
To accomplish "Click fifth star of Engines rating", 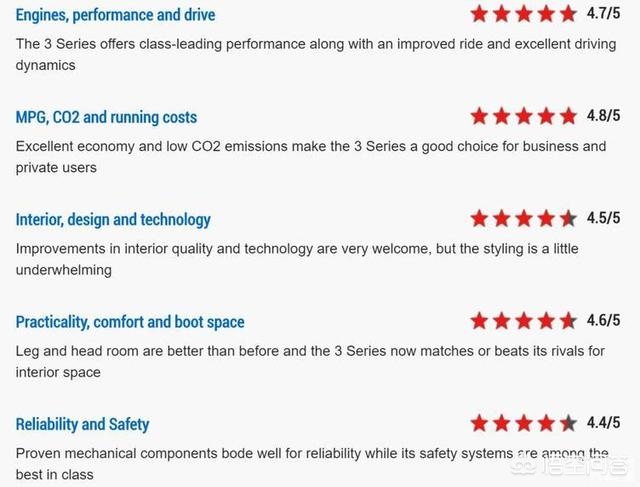I will coord(568,14).
